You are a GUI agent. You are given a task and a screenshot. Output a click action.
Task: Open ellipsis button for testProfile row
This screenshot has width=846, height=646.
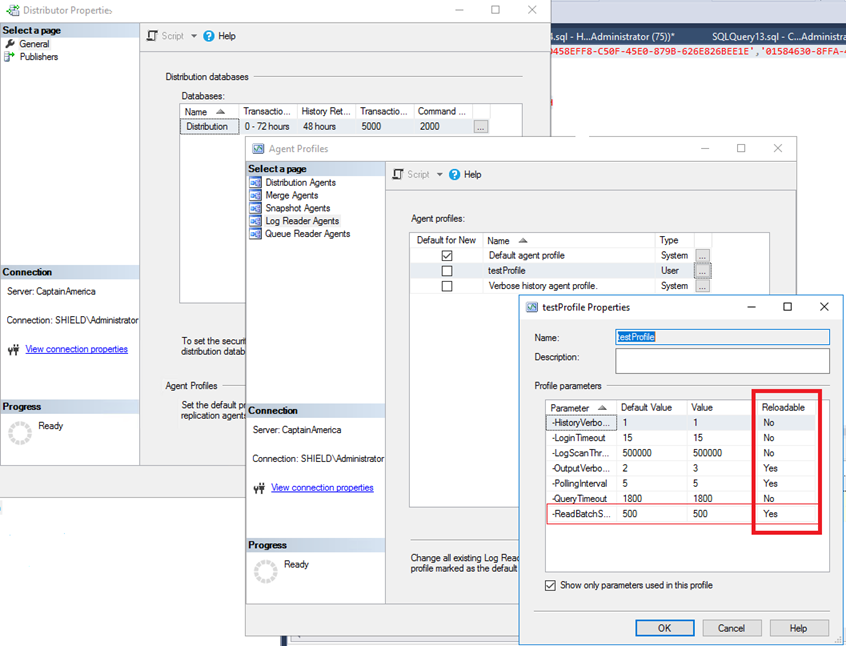coord(702,271)
